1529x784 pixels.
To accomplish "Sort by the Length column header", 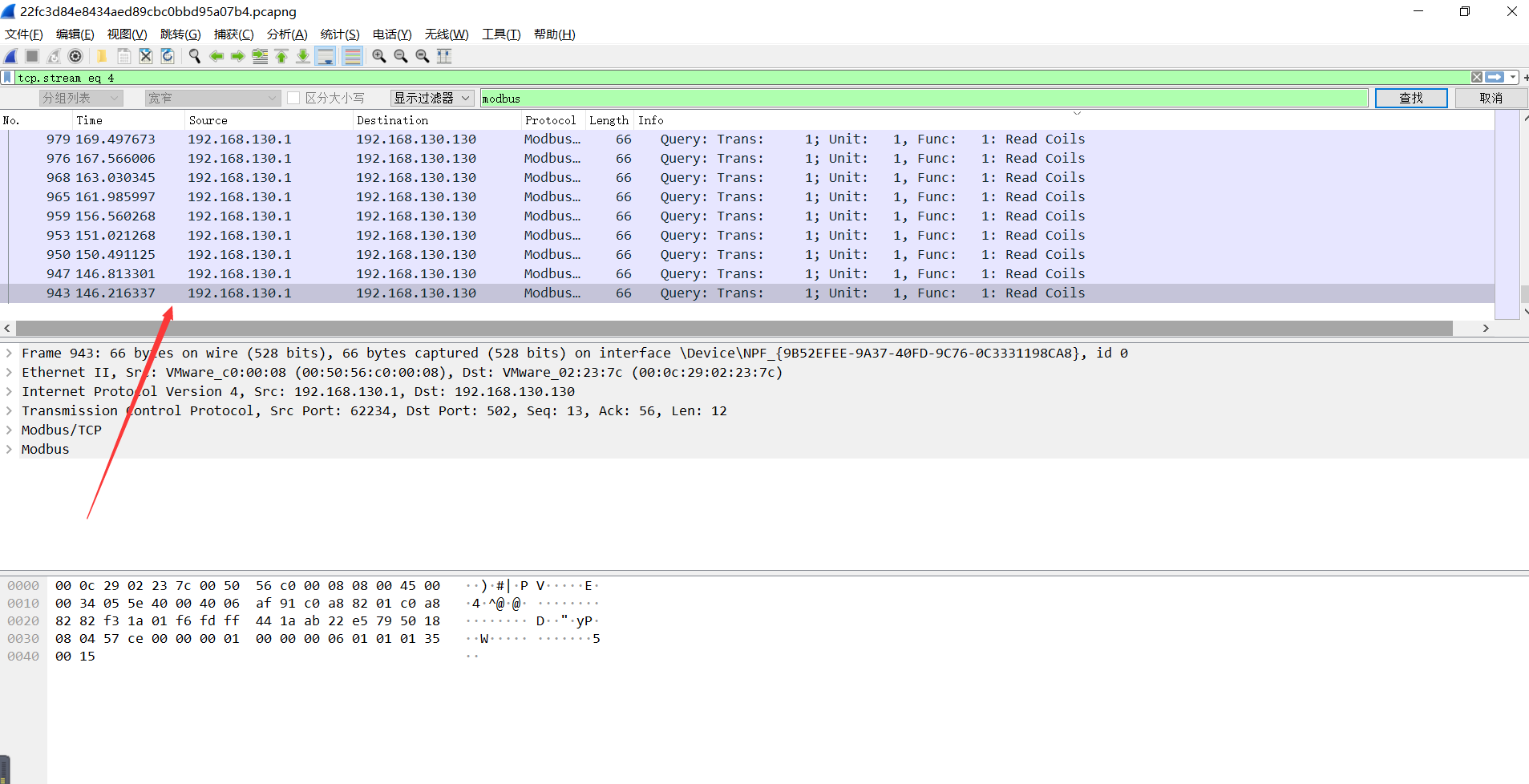I will pyautogui.click(x=609, y=120).
